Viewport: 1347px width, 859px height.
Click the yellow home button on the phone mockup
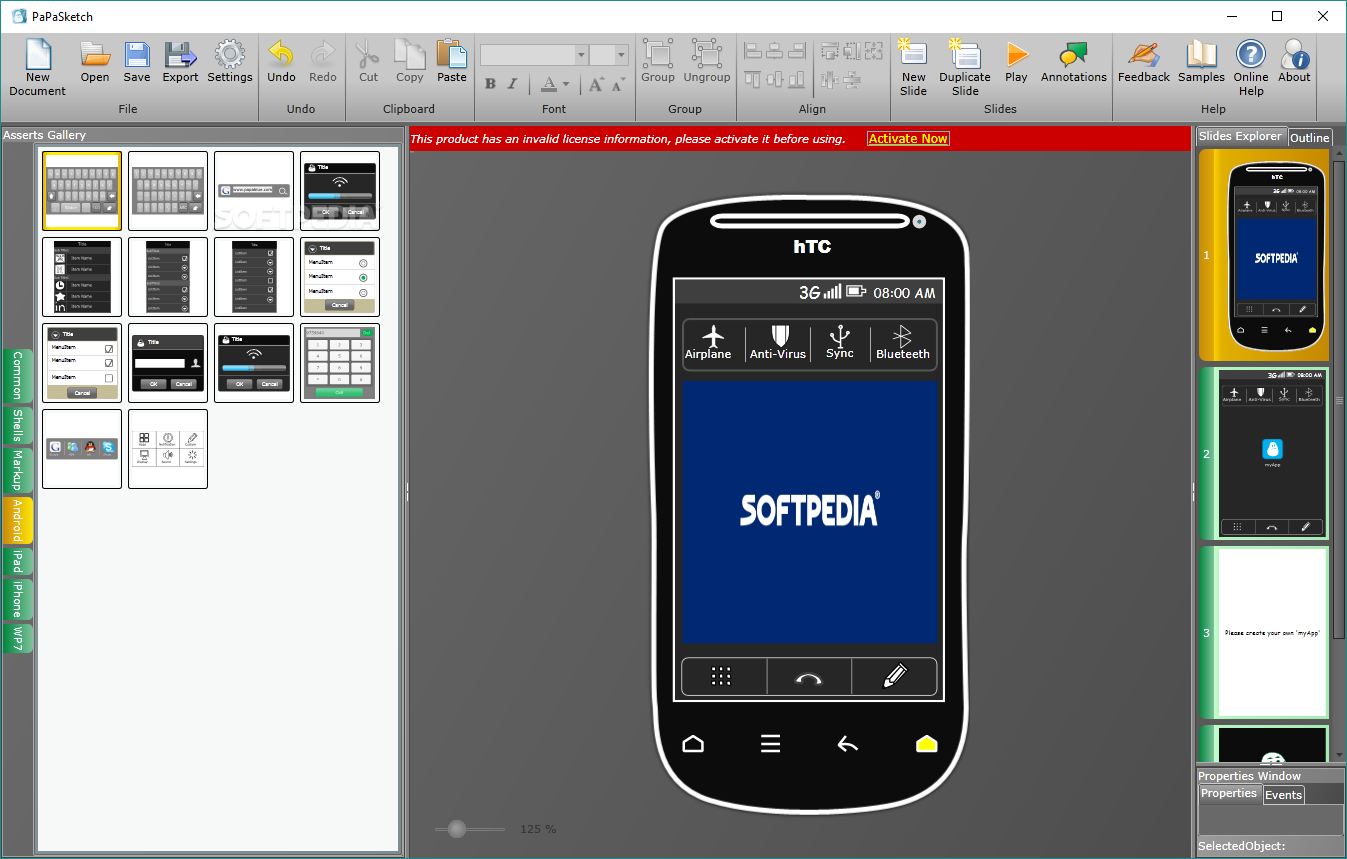[x=927, y=744]
